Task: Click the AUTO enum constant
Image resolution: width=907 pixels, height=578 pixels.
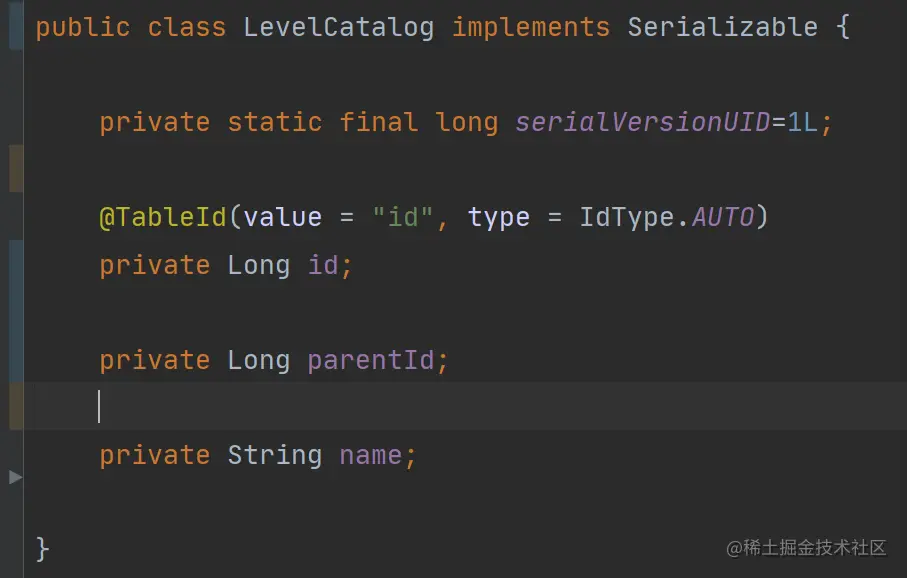Action: pyautogui.click(x=723, y=218)
